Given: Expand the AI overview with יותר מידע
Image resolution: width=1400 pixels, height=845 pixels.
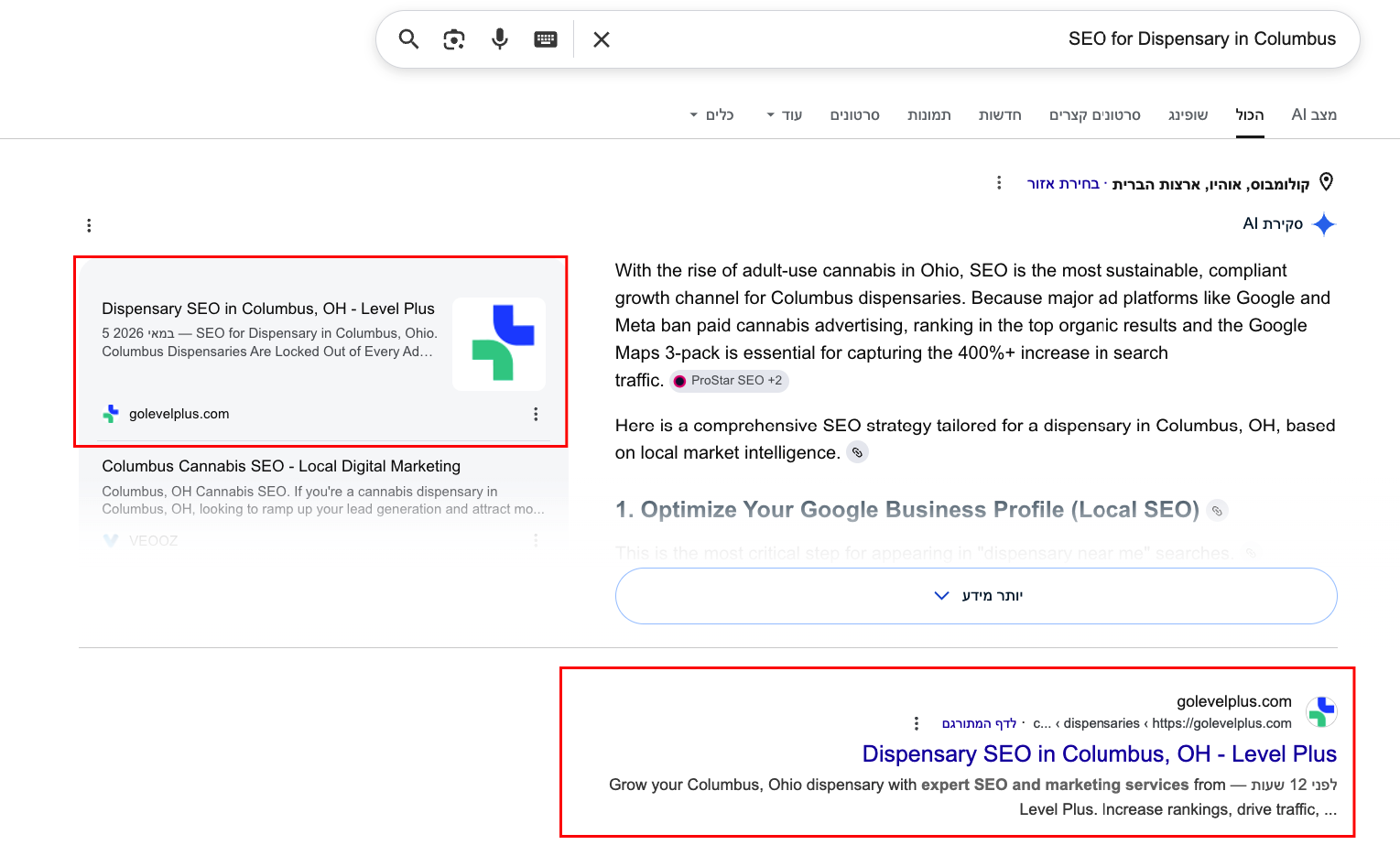Looking at the screenshot, I should tap(976, 596).
